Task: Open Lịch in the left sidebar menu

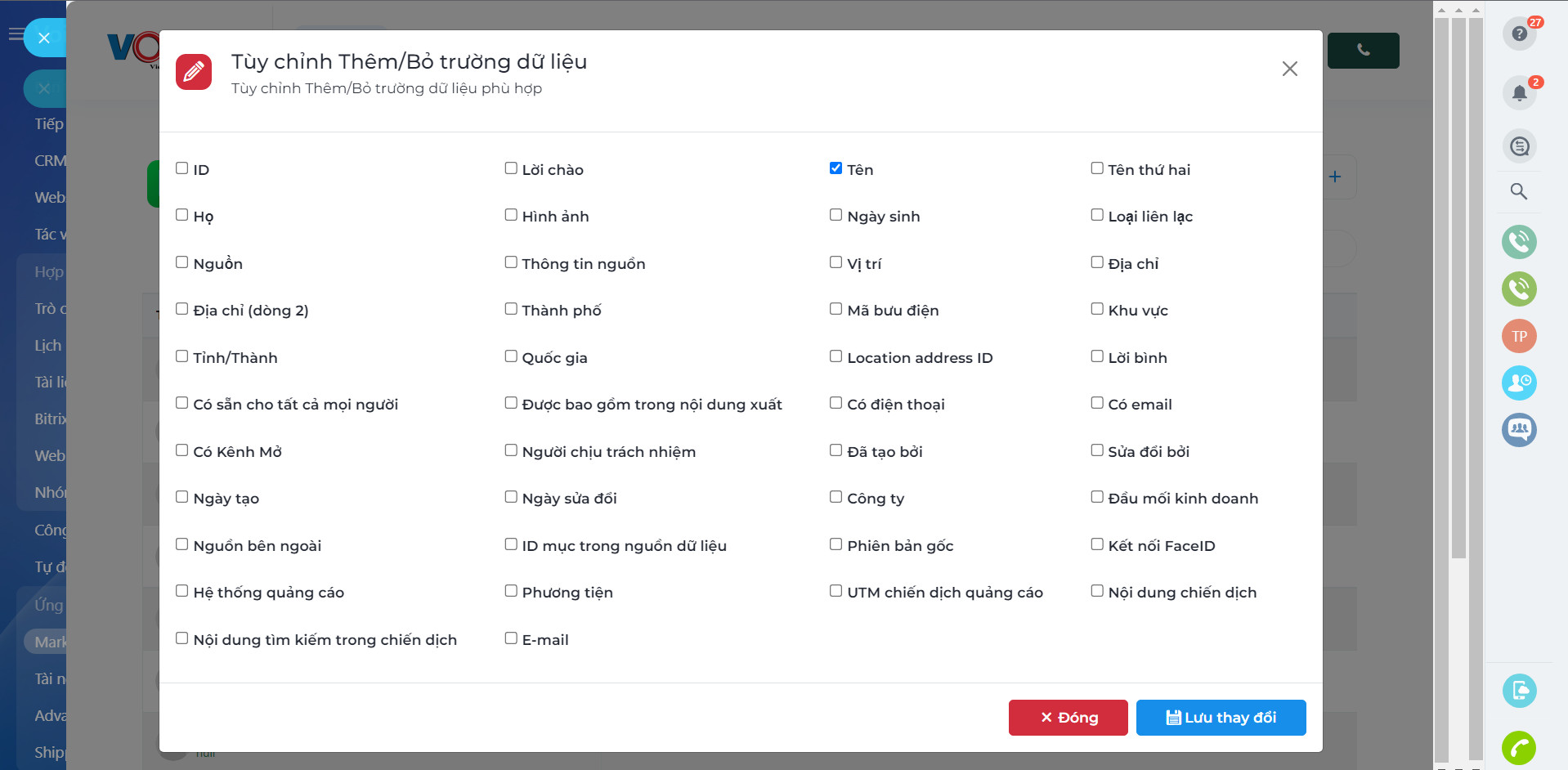Action: [47, 346]
